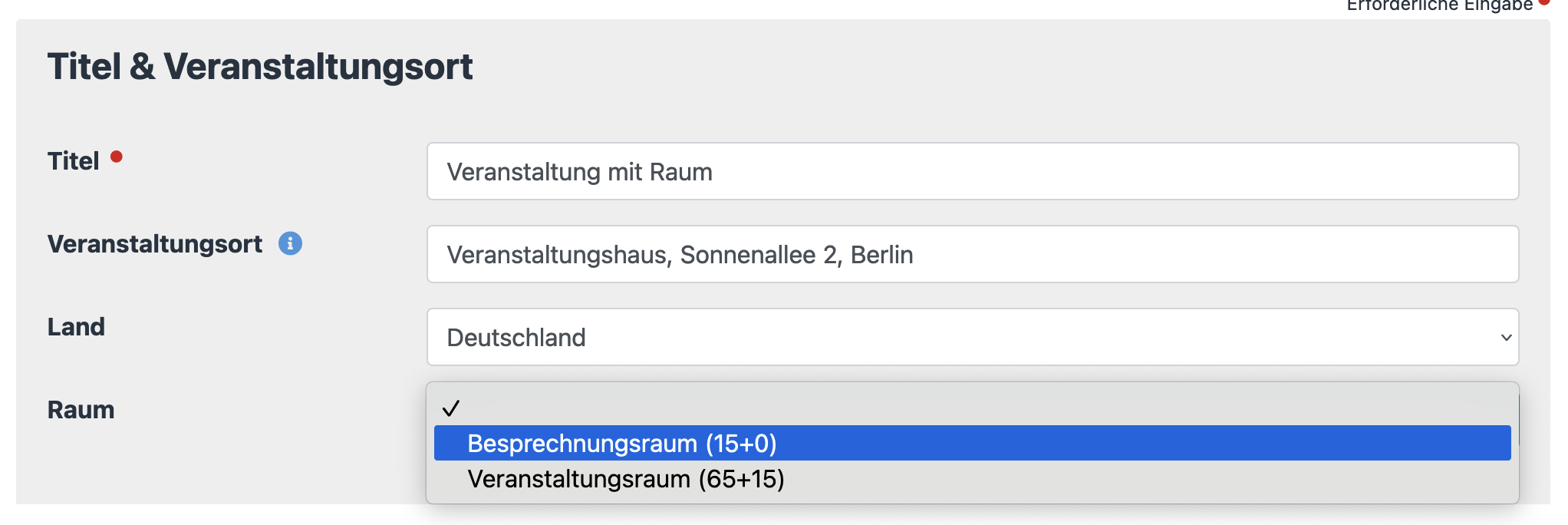Viewport: 1568px width, 525px height.
Task: Click the Titel & Veranstaltungsort heading
Action: (260, 66)
